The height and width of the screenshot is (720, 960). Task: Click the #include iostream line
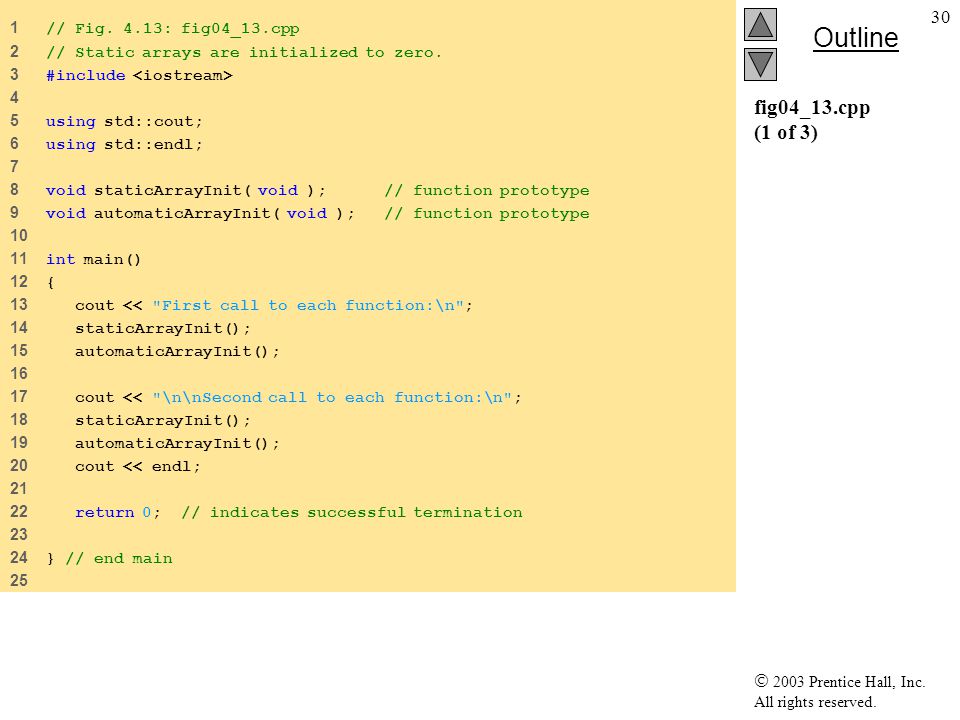pyautogui.click(x=139, y=75)
